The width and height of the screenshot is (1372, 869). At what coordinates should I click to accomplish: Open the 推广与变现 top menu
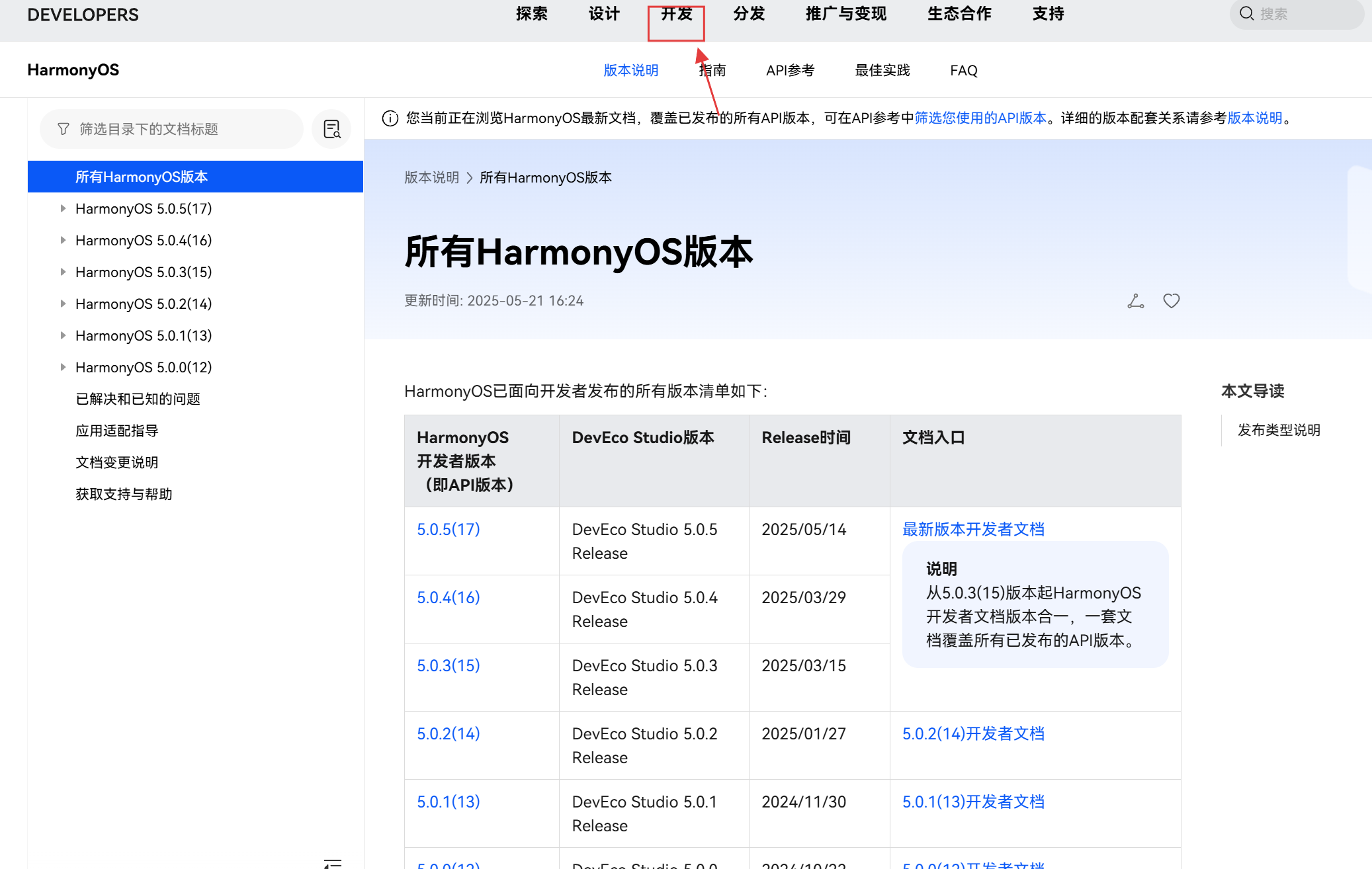(x=846, y=14)
